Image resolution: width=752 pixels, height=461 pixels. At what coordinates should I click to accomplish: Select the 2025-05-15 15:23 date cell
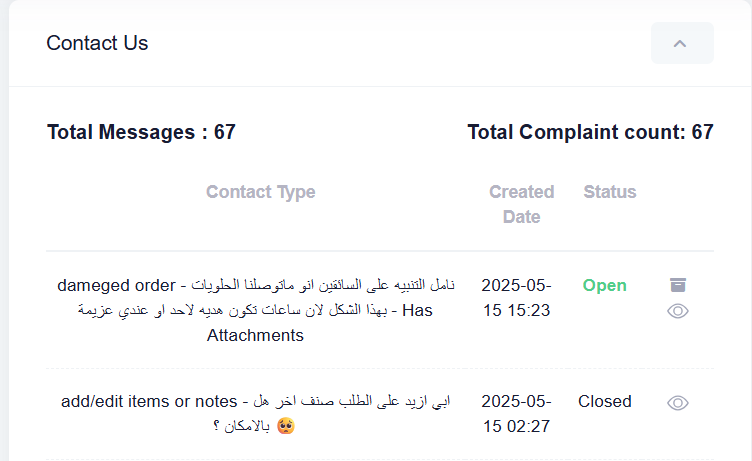517,297
